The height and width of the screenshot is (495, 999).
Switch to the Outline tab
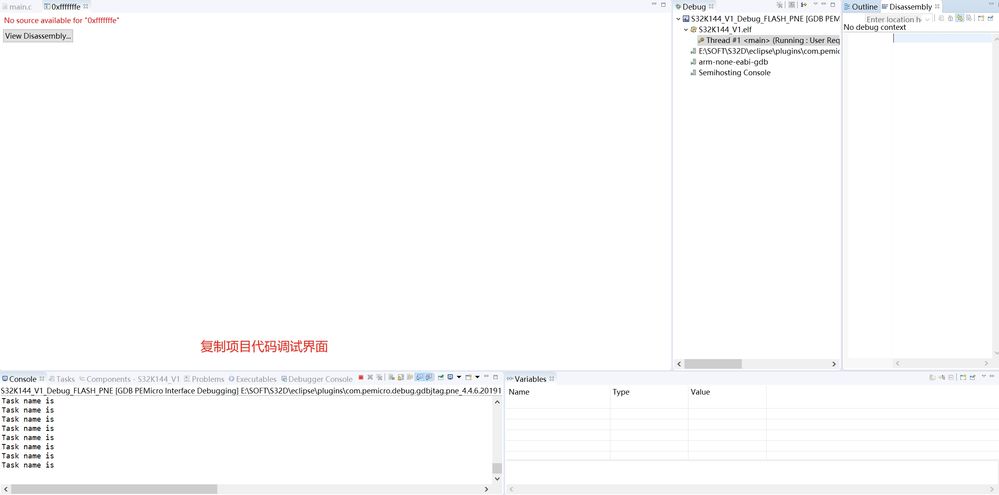[x=861, y=6]
